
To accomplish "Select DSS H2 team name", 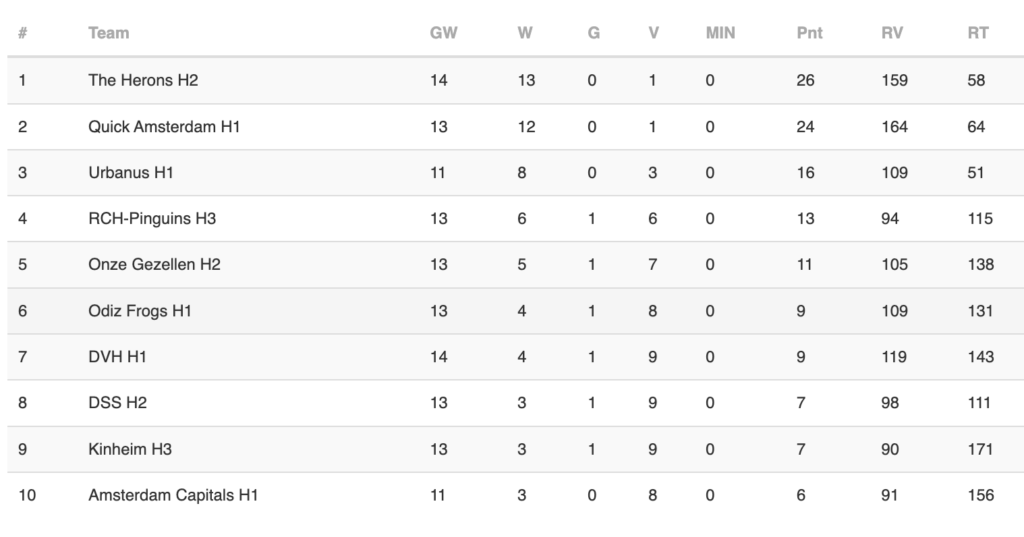I will click(x=118, y=402).
